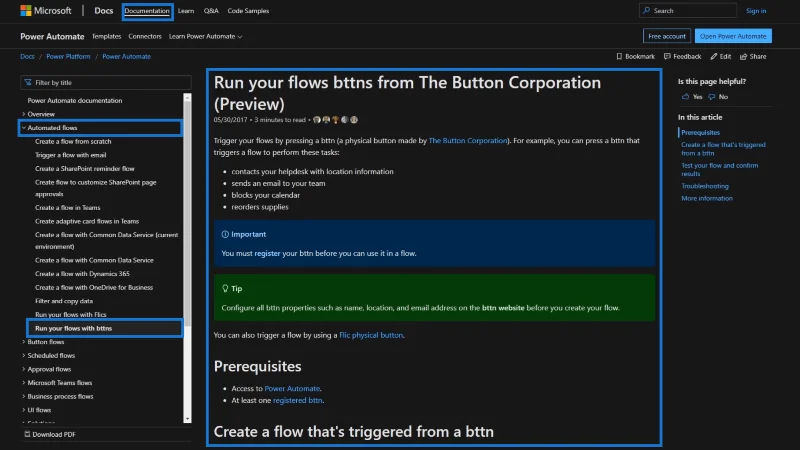Screen dimensions: 800x450
Task: Expand Microsoft Teams flows node
Action: pyautogui.click(x=23, y=383)
